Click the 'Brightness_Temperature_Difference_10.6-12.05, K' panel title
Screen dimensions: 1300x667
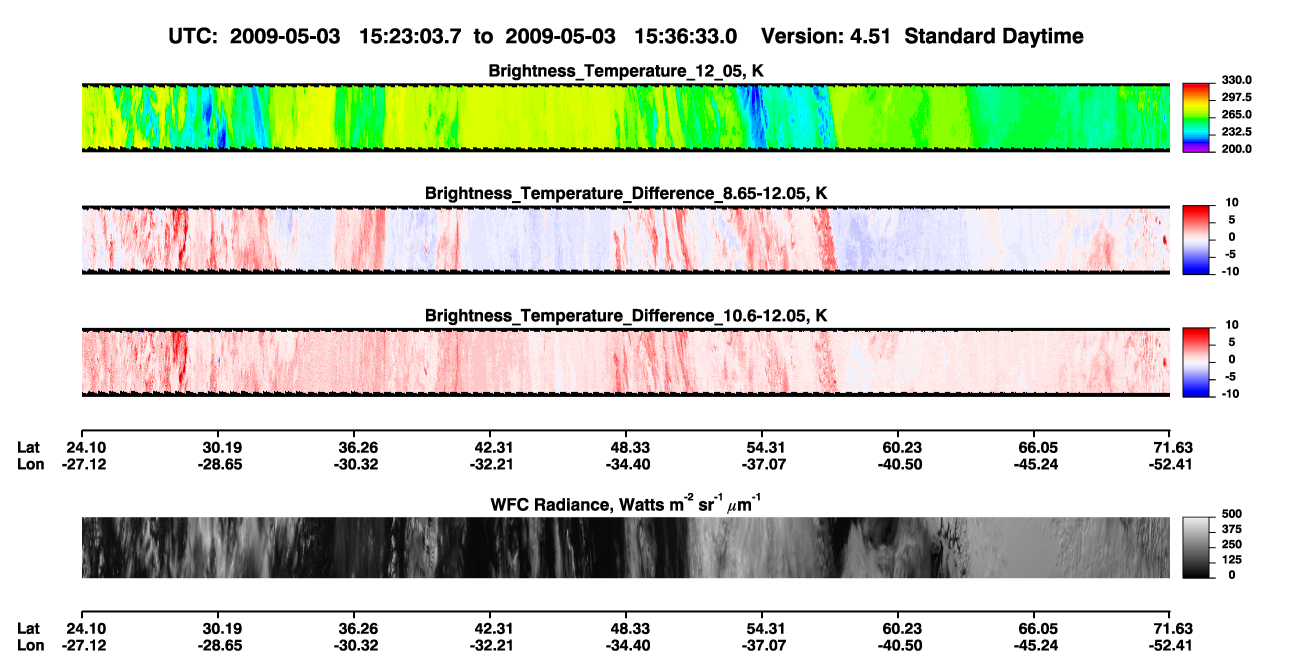point(626,316)
